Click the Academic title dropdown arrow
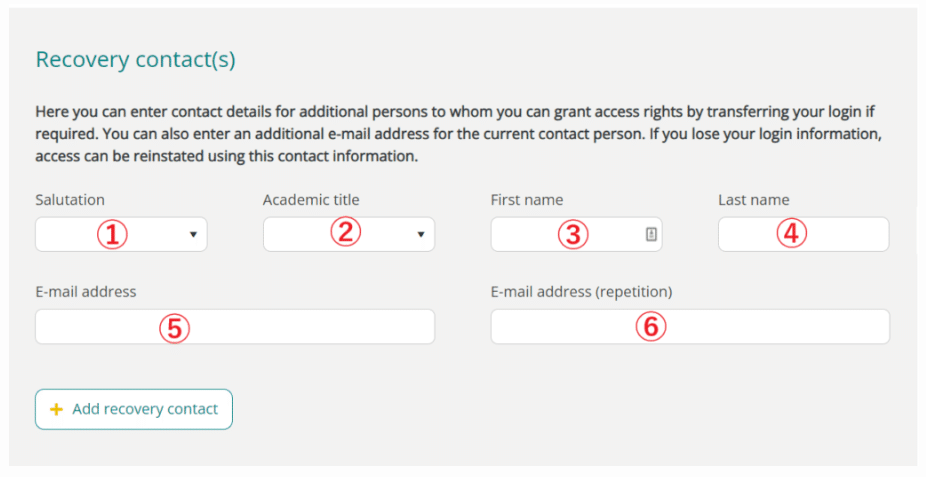Viewport: 926px width, 477px height. (x=421, y=234)
